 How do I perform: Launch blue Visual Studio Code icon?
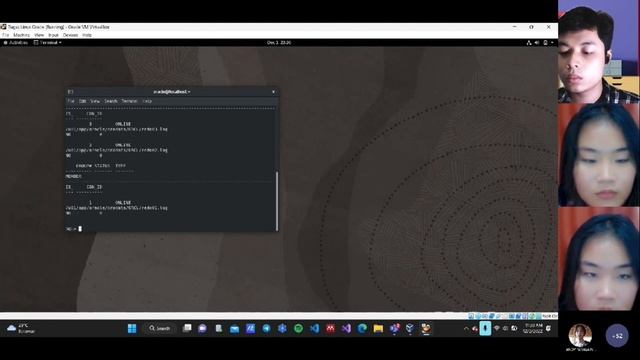click(314, 329)
